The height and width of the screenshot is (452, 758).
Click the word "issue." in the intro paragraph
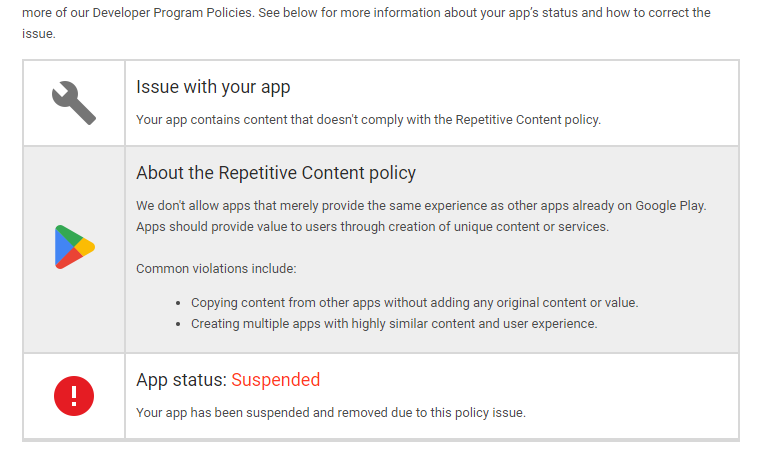[x=39, y=34]
